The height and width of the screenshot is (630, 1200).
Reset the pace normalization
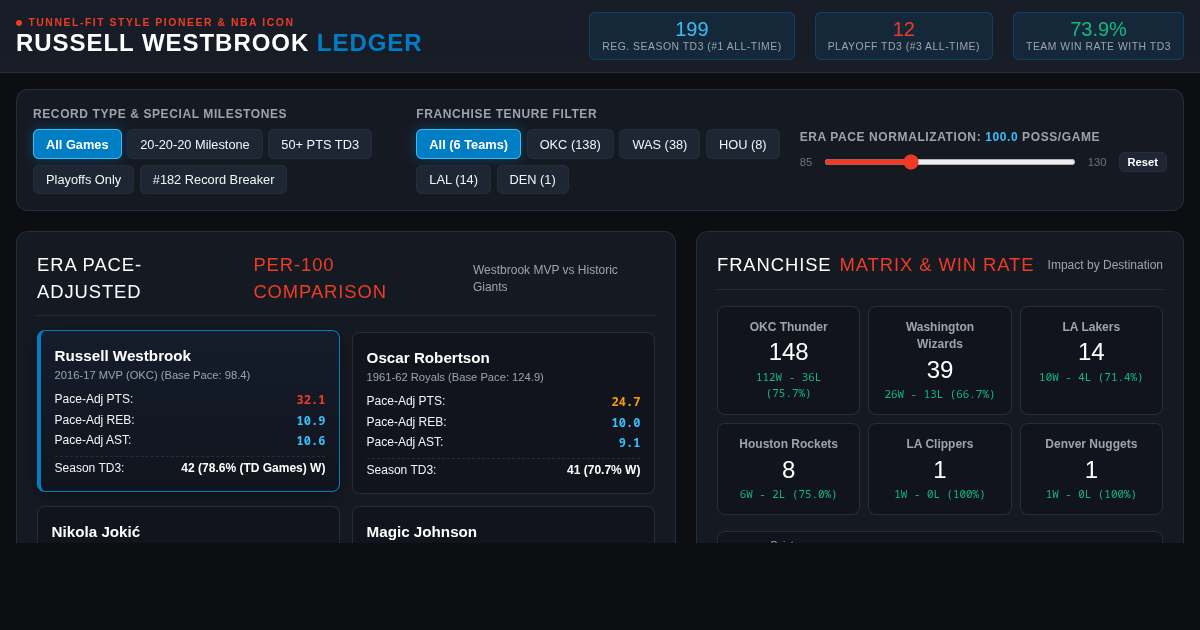pos(1142,162)
